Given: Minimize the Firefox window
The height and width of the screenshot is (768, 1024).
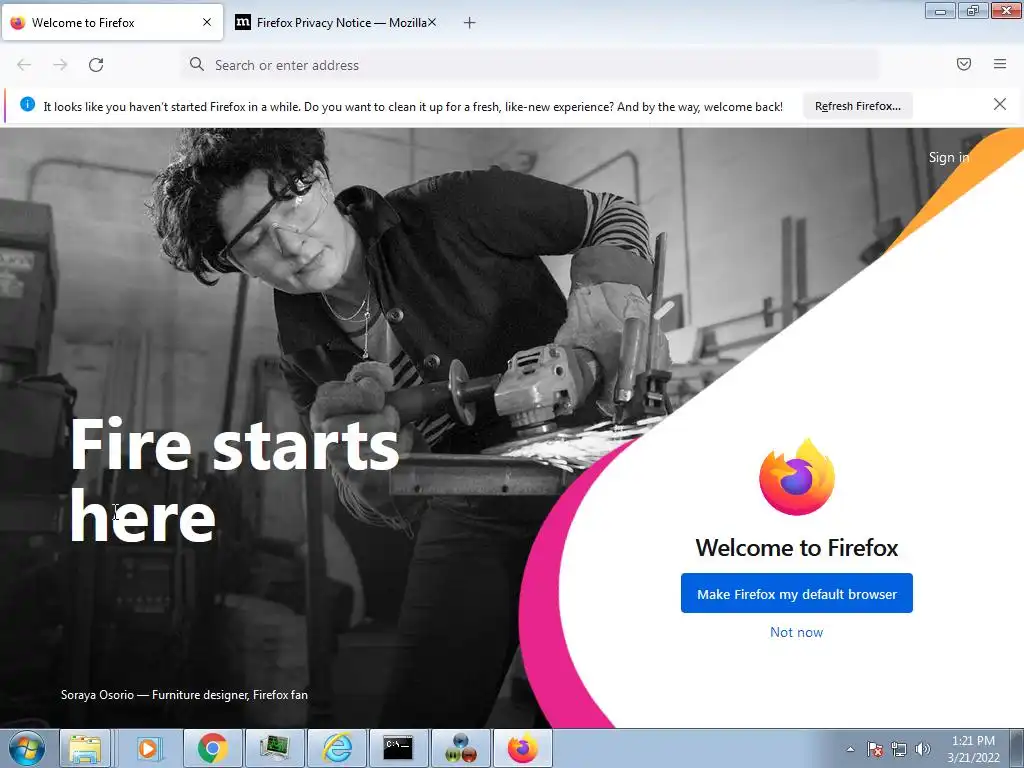Looking at the screenshot, I should click(x=940, y=10).
